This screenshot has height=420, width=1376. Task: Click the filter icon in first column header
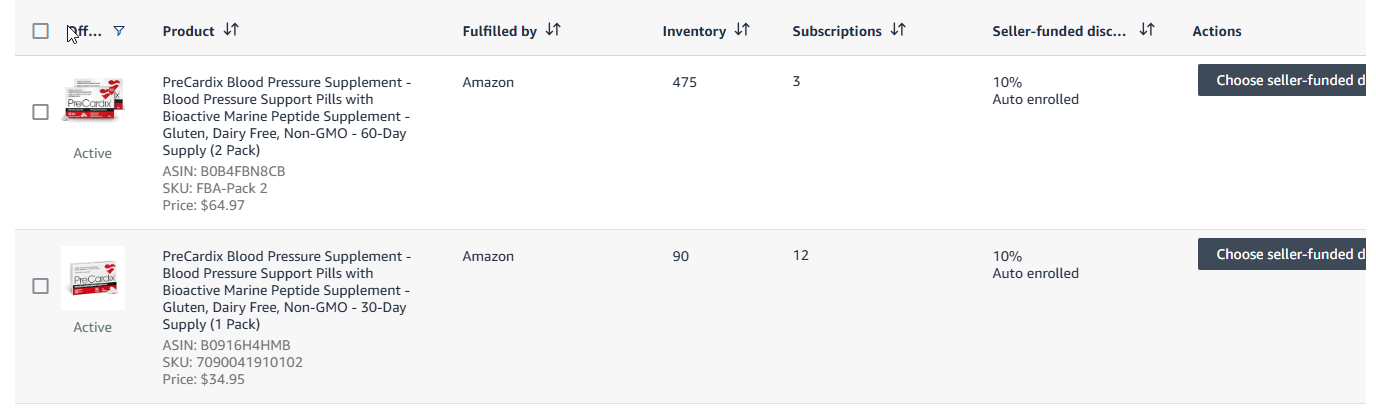[120, 31]
